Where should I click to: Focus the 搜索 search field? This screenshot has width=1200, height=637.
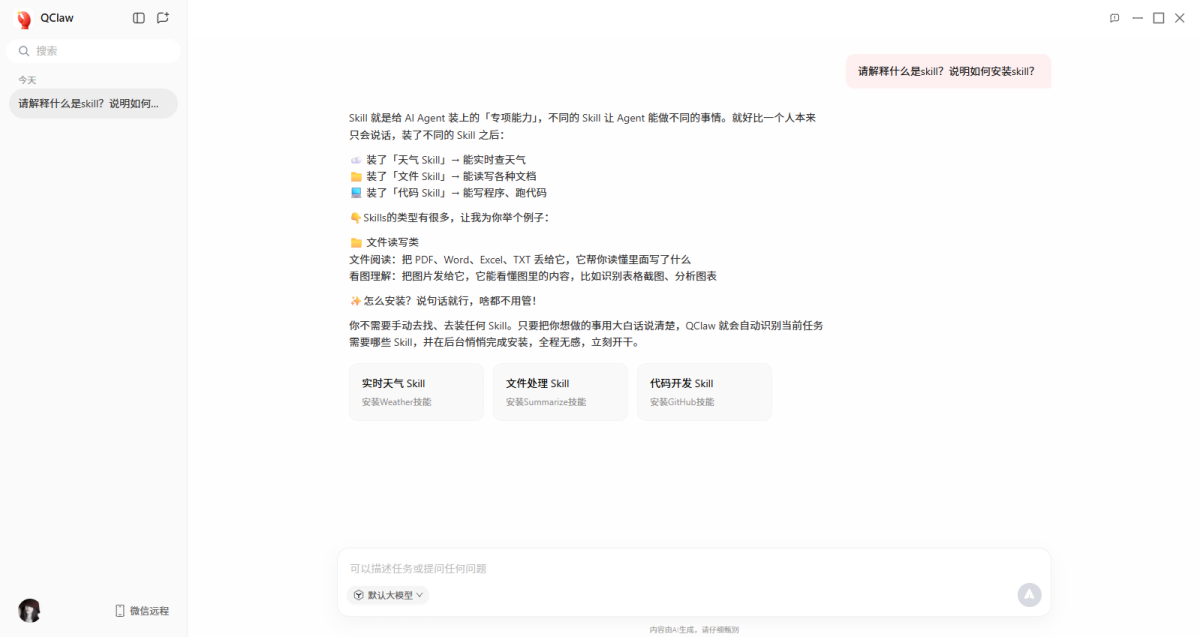(x=100, y=51)
